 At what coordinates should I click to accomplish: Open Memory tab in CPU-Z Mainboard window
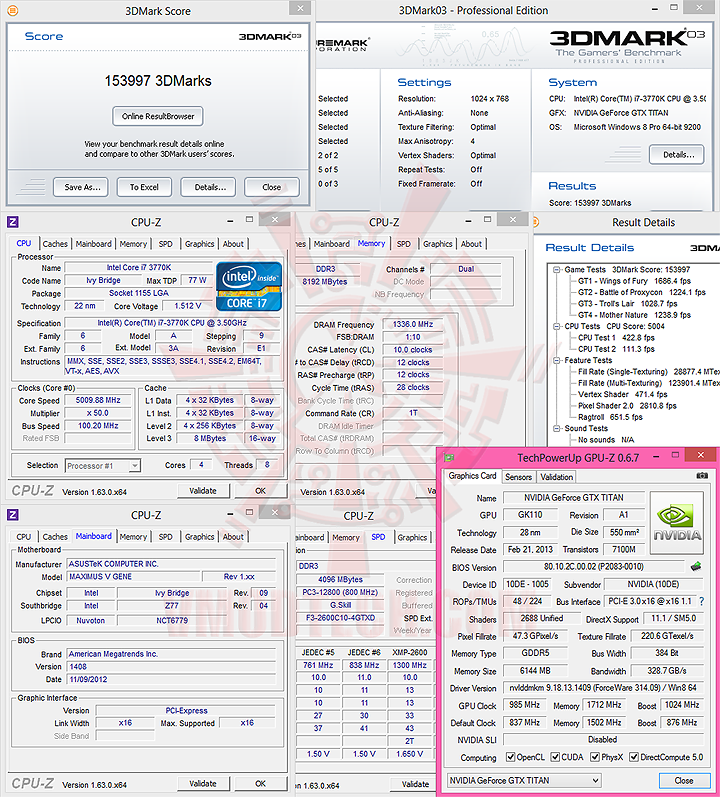pos(133,537)
